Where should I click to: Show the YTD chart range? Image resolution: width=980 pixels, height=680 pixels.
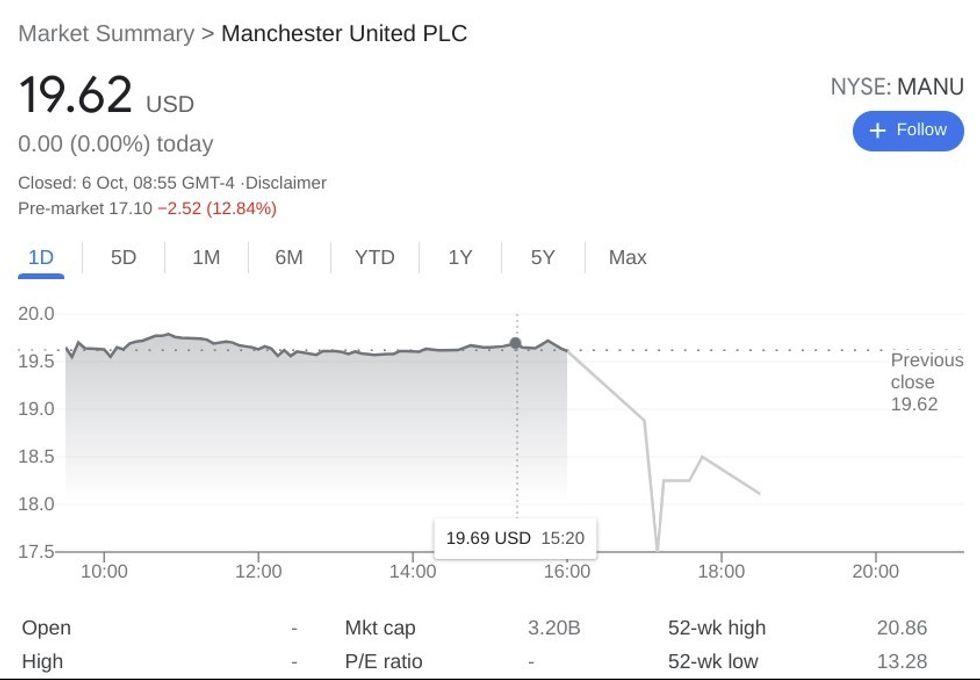(x=375, y=257)
